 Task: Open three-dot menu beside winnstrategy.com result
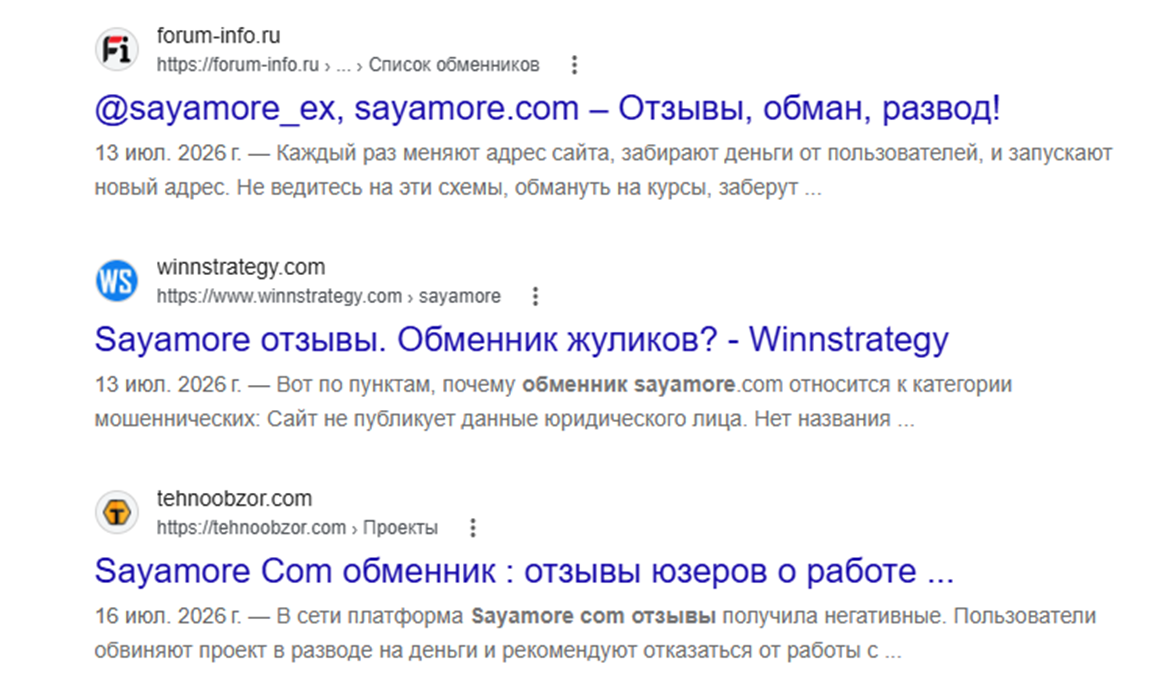[x=536, y=296]
